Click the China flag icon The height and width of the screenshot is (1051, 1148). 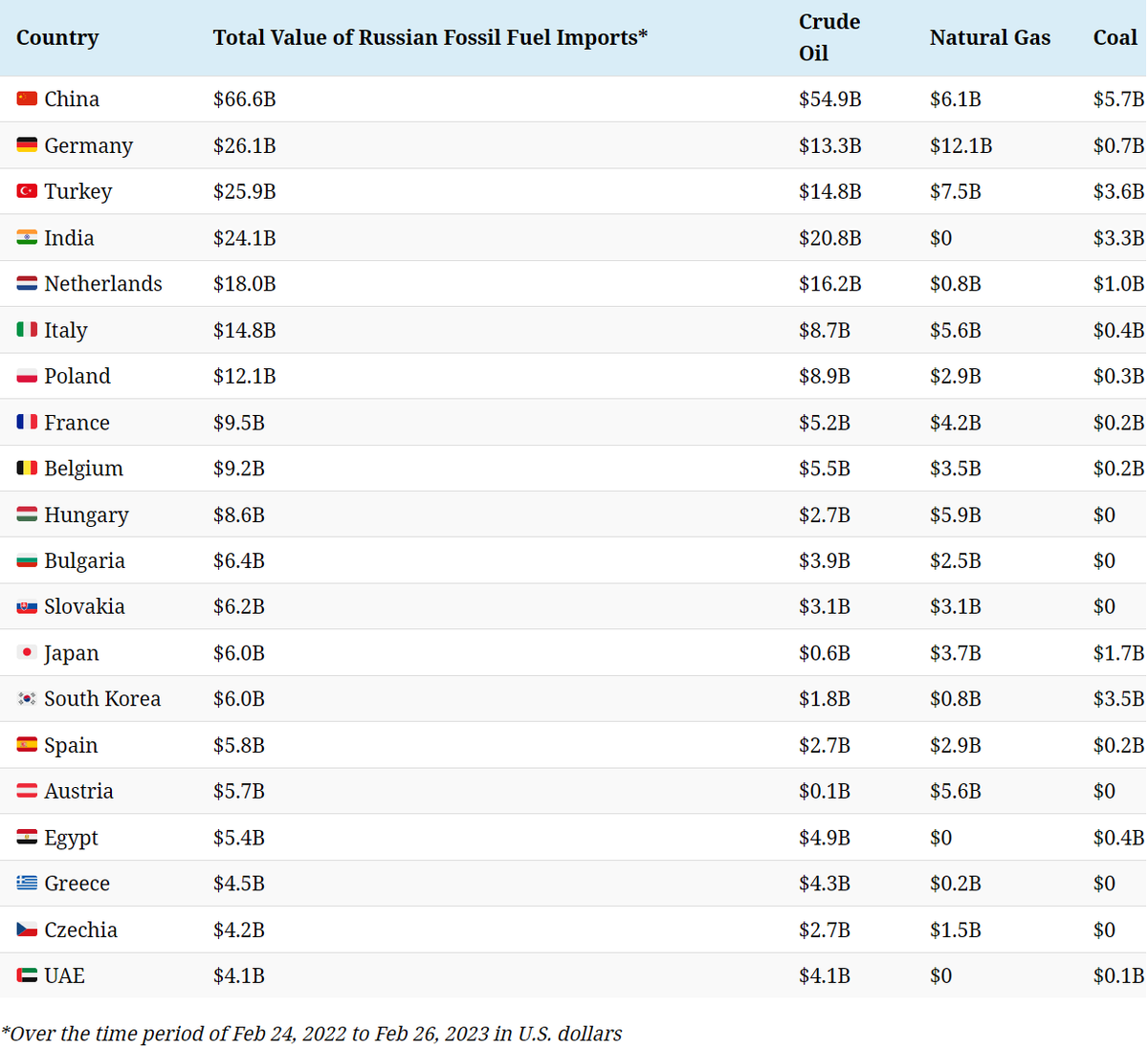click(x=27, y=99)
